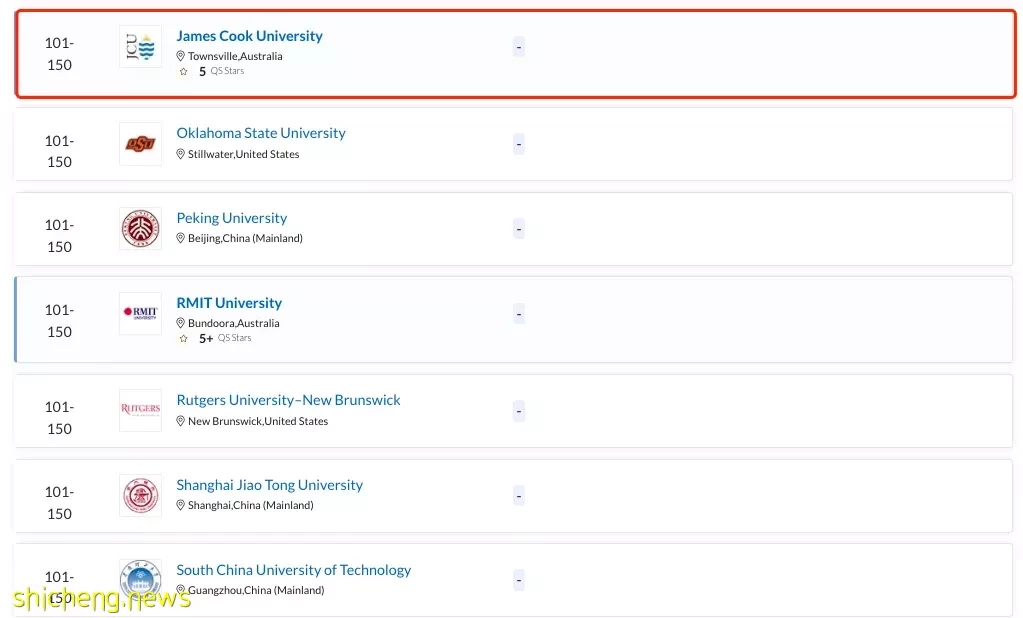The image size is (1023, 618).
Task: Click the QS Stars star icon for James Cook University
Action: click(183, 72)
